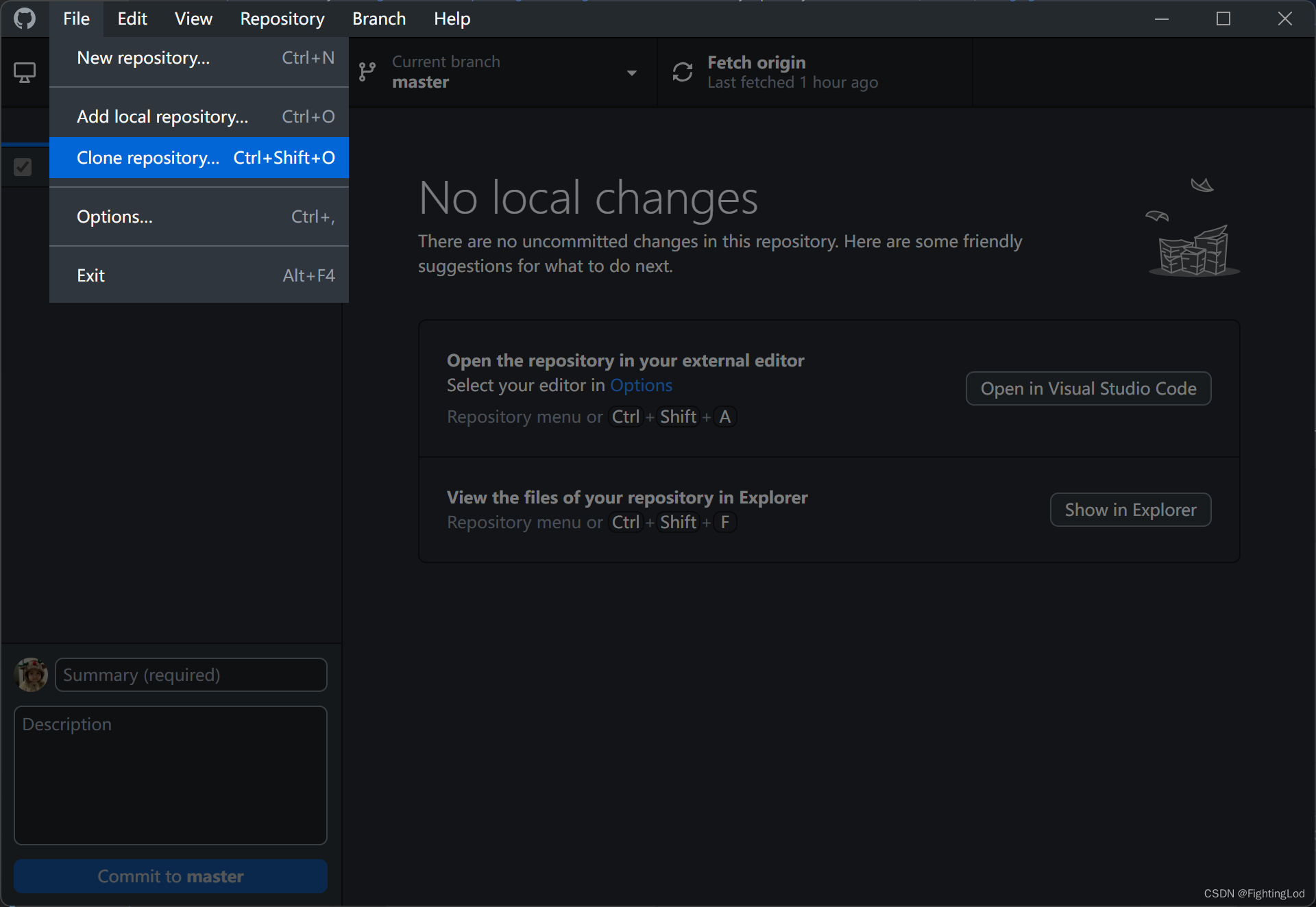1316x907 pixels.
Task: Open the Repository menu
Action: 282,18
